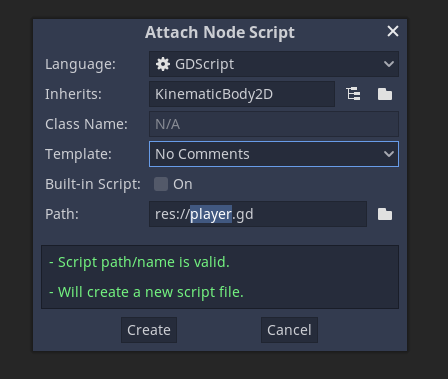Click the "Will create a new script file" message

click(x=146, y=292)
